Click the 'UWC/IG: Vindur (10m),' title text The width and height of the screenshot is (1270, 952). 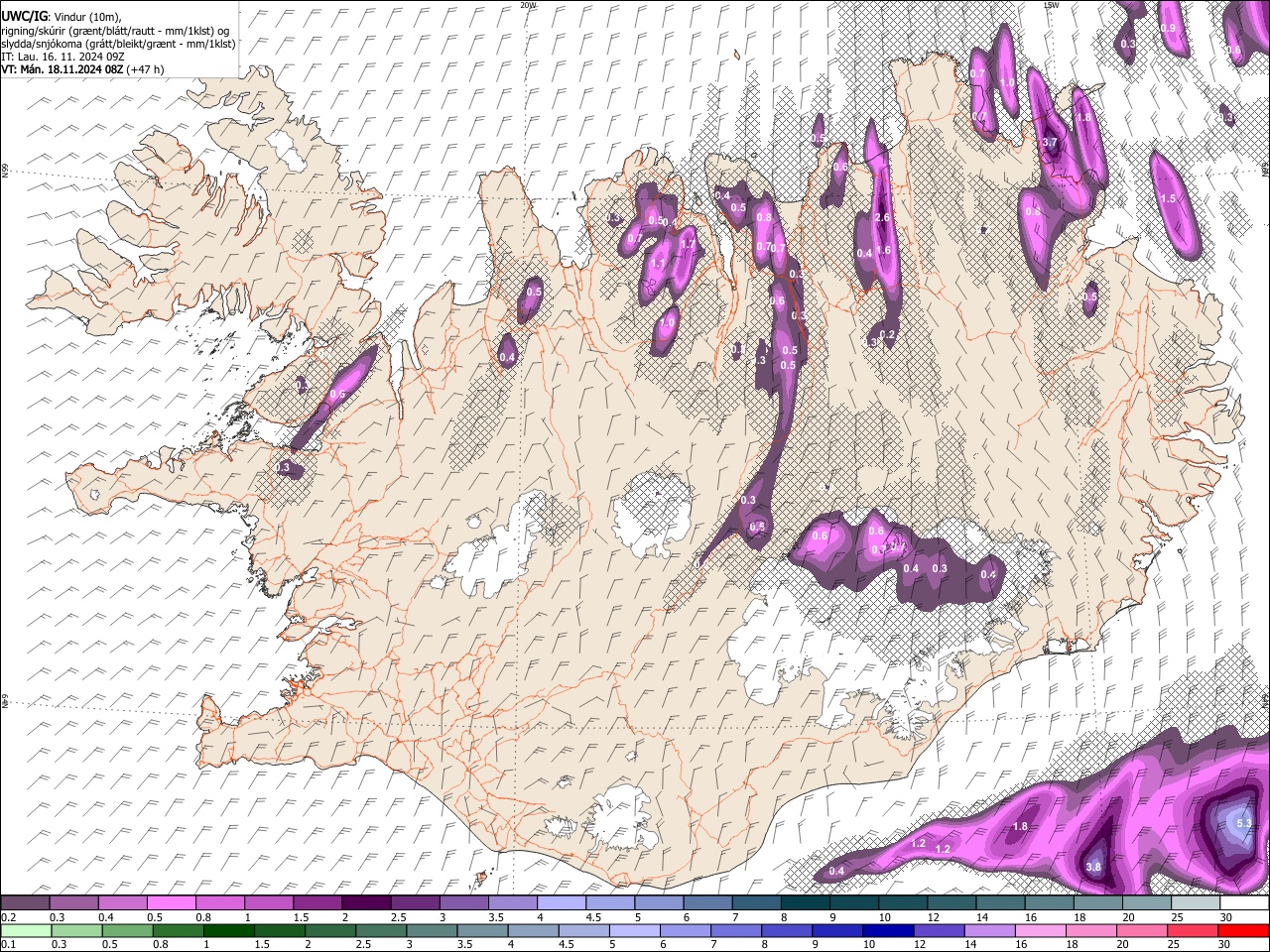61,17
